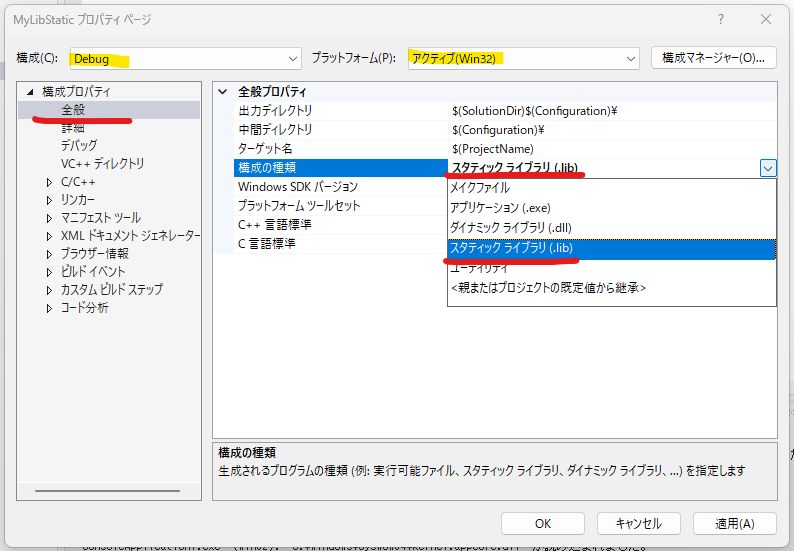Click the help question mark icon
The height and width of the screenshot is (551, 794).
point(720,20)
